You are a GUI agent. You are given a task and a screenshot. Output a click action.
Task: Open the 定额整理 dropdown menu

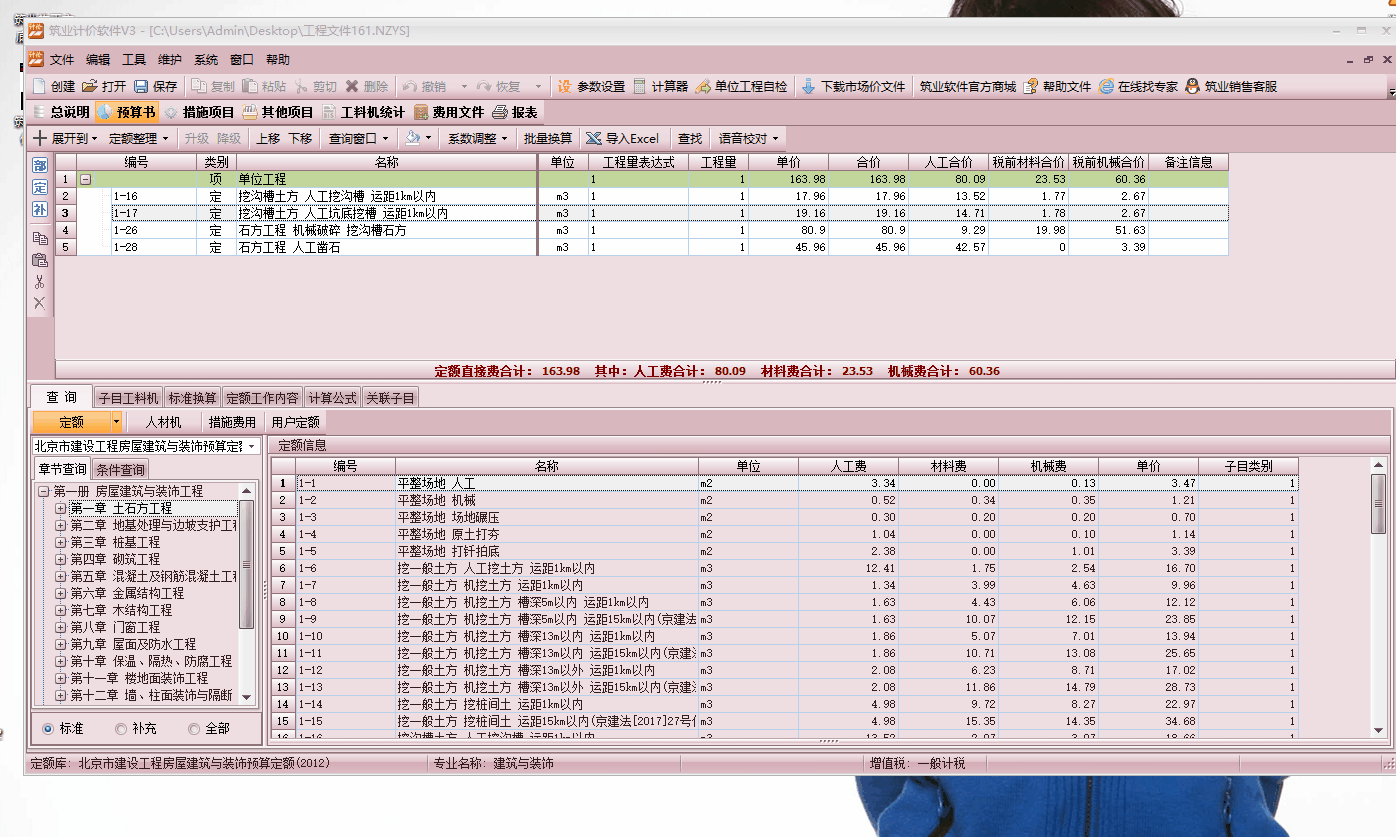click(139, 139)
